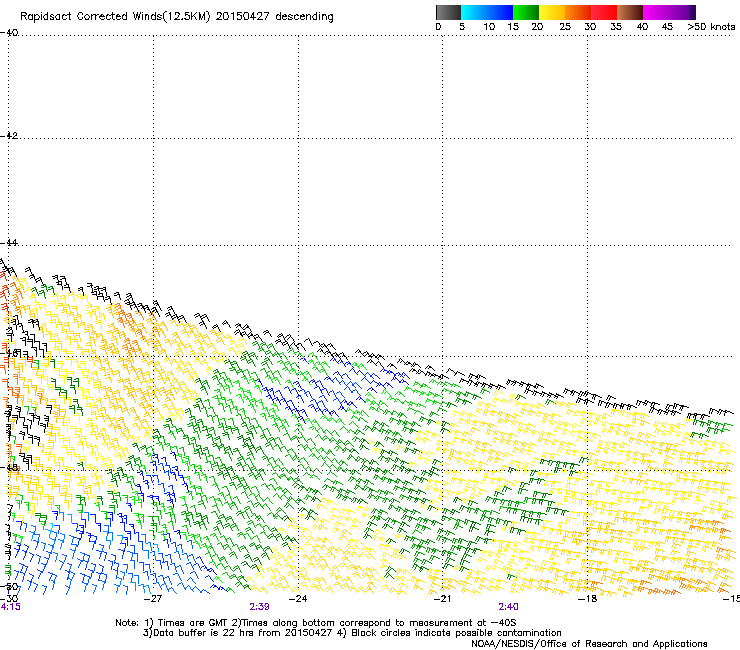The height and width of the screenshot is (650, 740).
Task: Click the plot title 'Rapidsact Corrected Winds(12.5KM)'
Action: [x=115, y=17]
